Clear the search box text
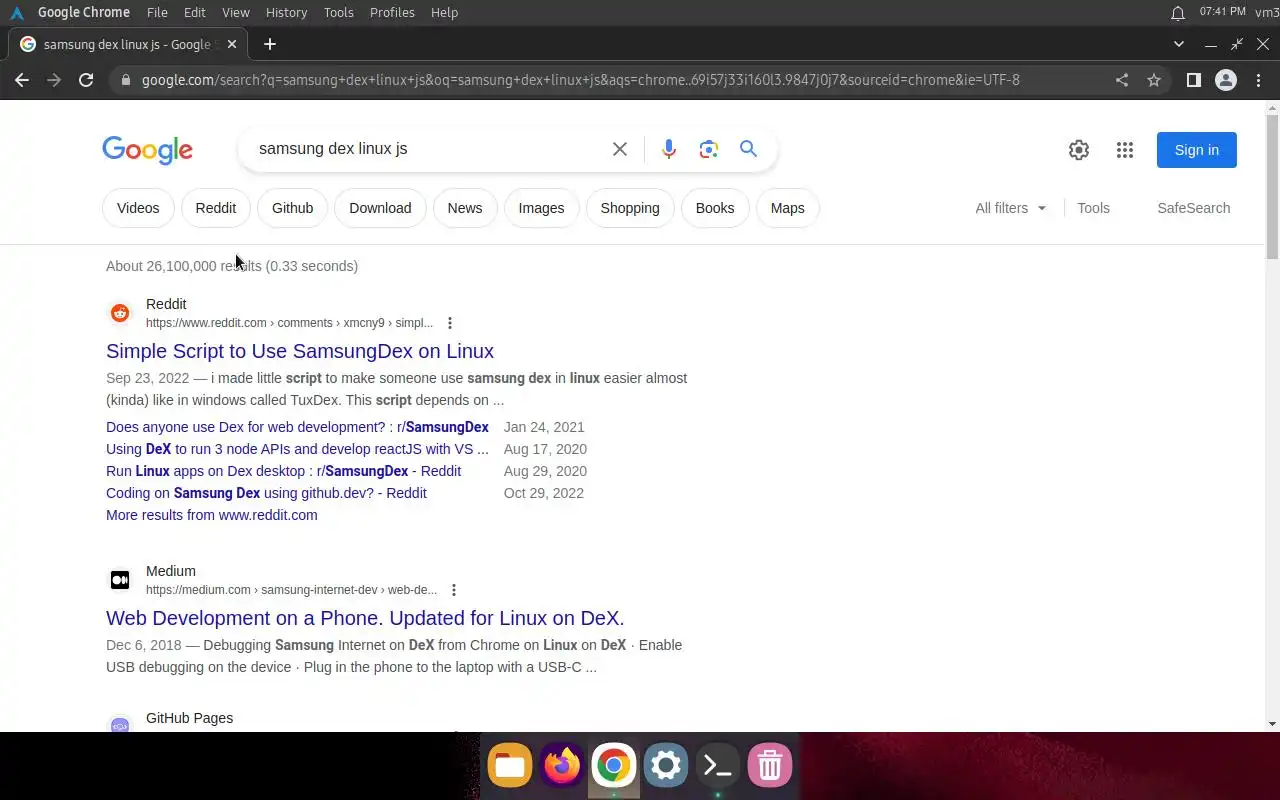This screenshot has width=1280, height=800. pyautogui.click(x=620, y=149)
